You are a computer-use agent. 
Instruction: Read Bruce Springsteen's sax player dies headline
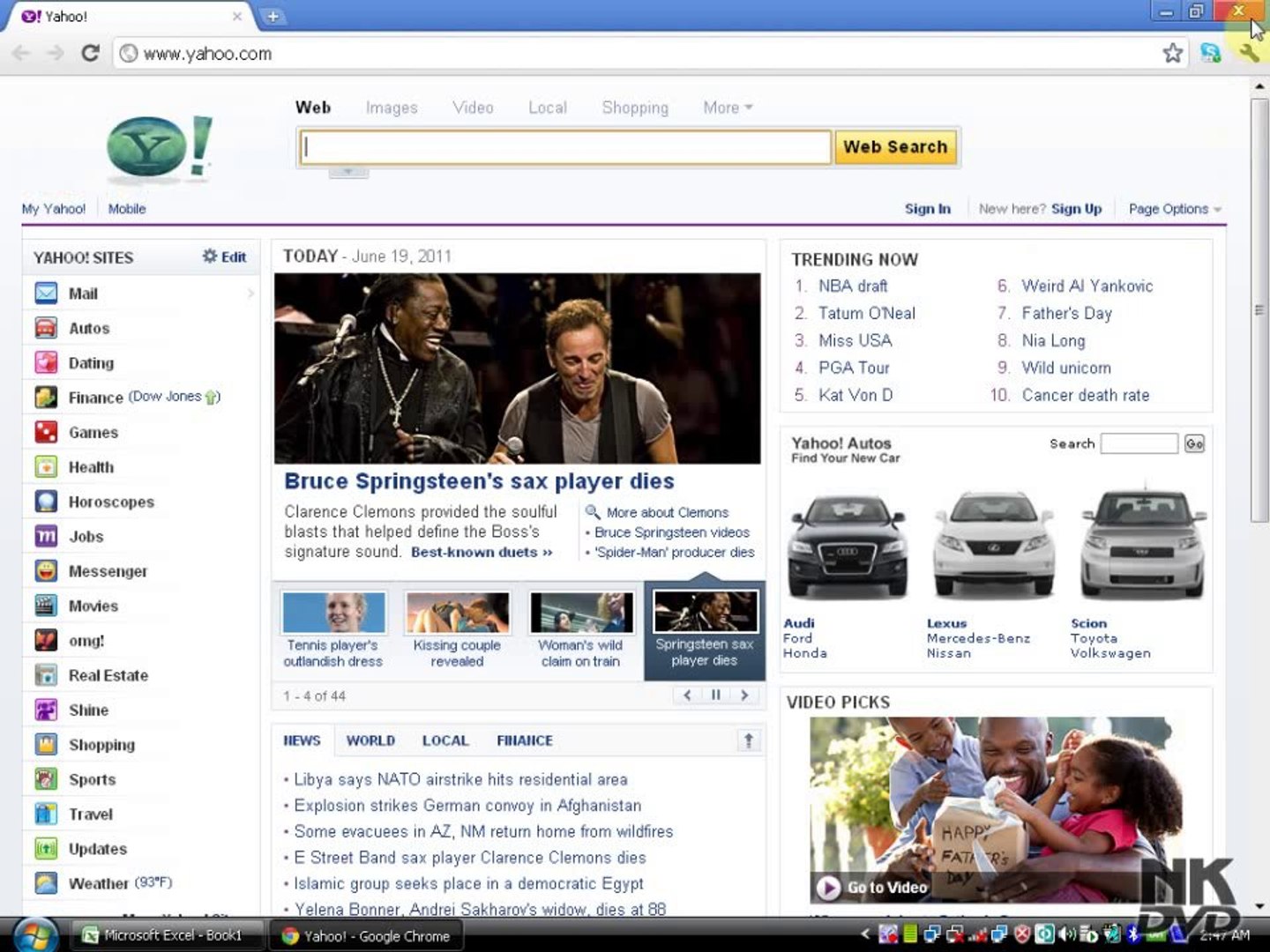coord(479,481)
